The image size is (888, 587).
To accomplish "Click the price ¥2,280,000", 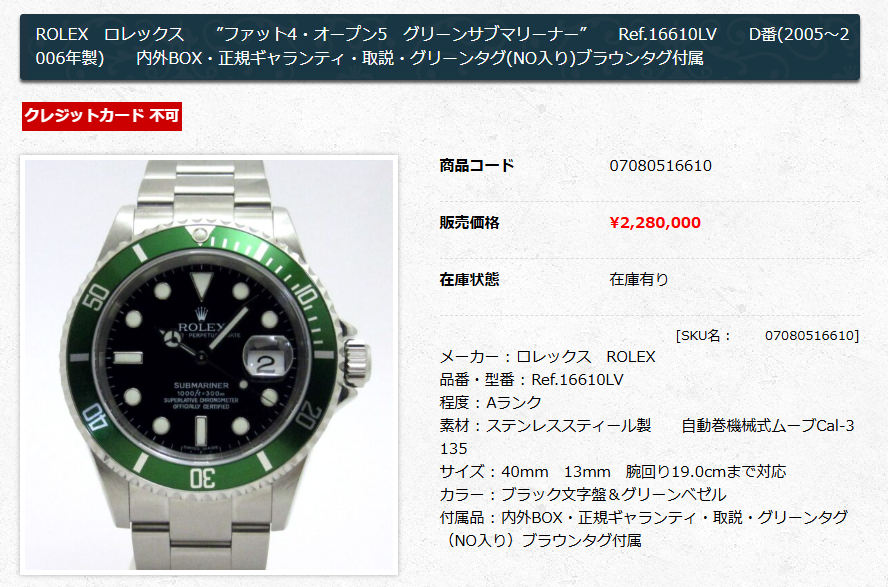I will click(x=655, y=222).
